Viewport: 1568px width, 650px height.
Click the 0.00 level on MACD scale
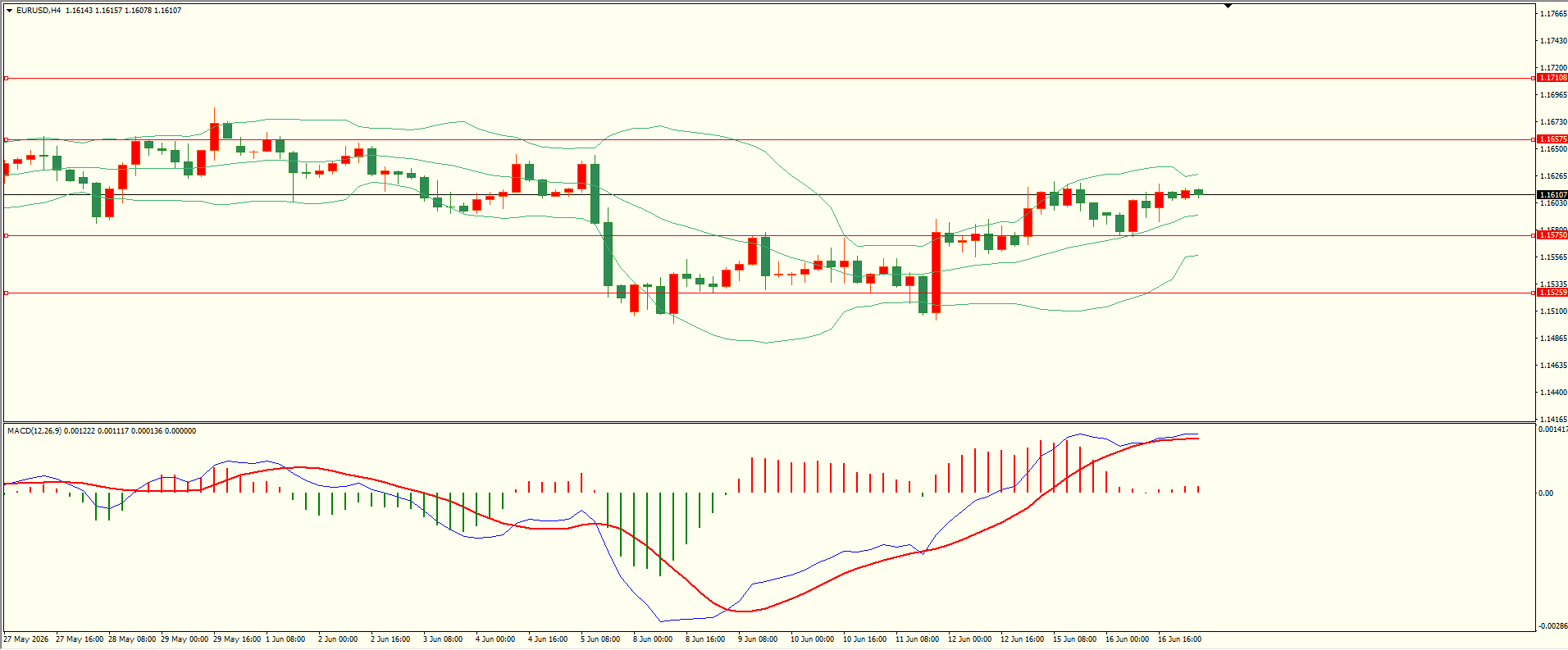point(1546,493)
